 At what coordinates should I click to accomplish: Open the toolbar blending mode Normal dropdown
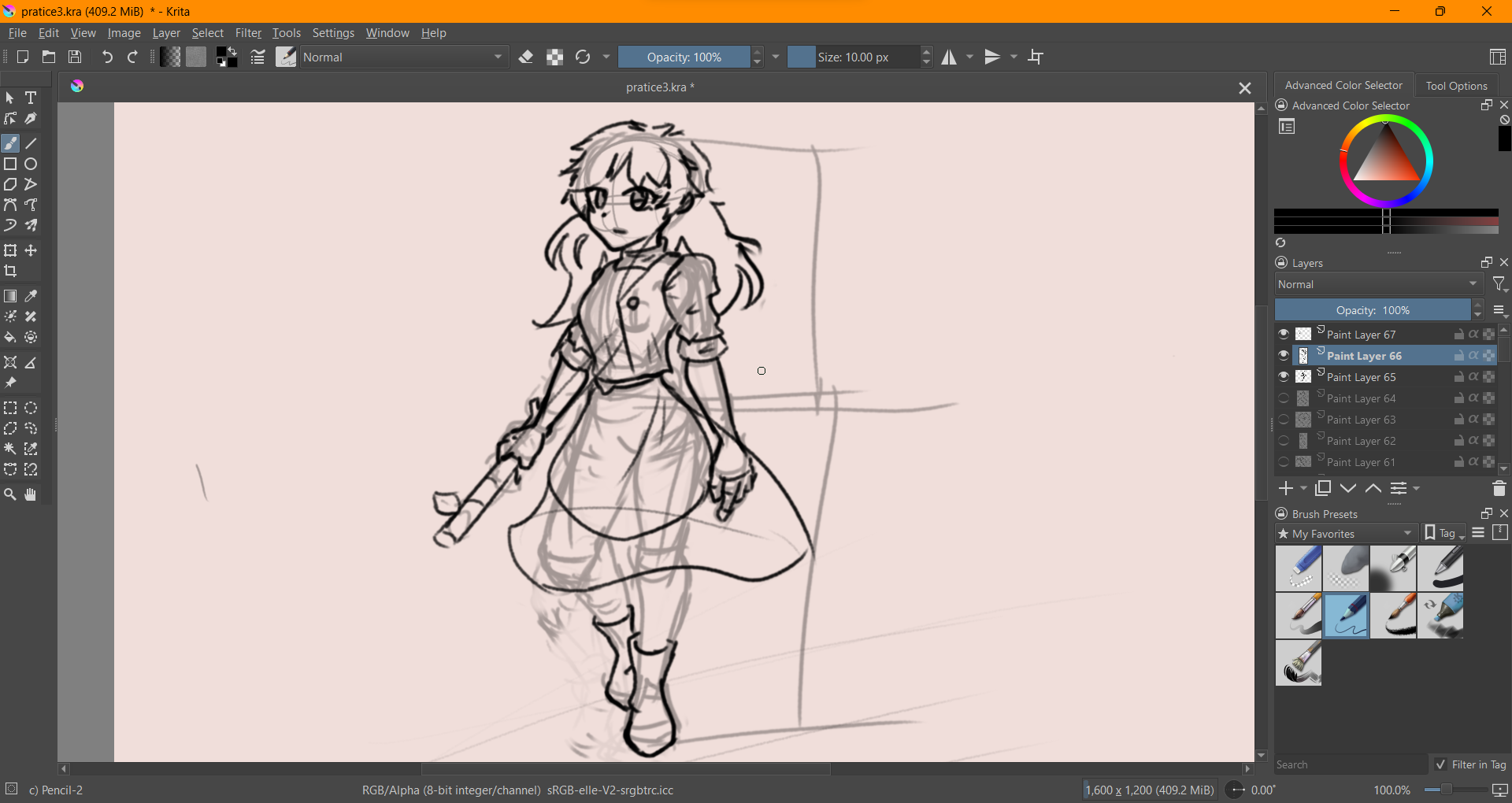point(403,57)
